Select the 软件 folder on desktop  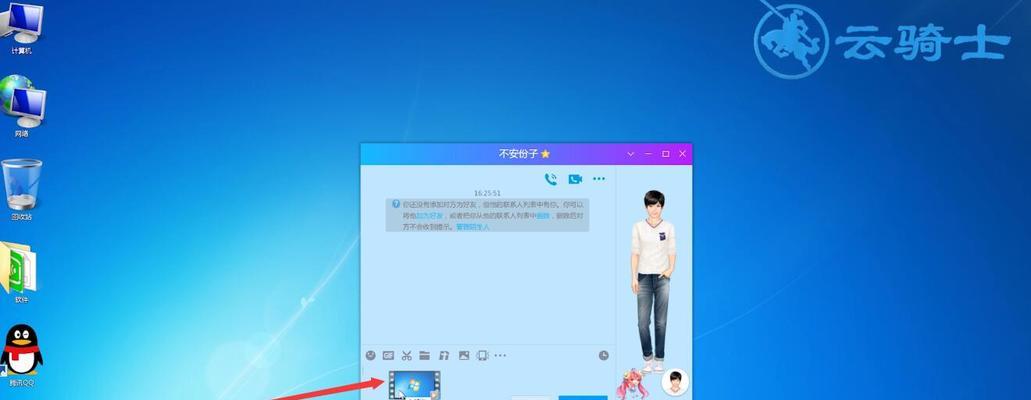20,272
